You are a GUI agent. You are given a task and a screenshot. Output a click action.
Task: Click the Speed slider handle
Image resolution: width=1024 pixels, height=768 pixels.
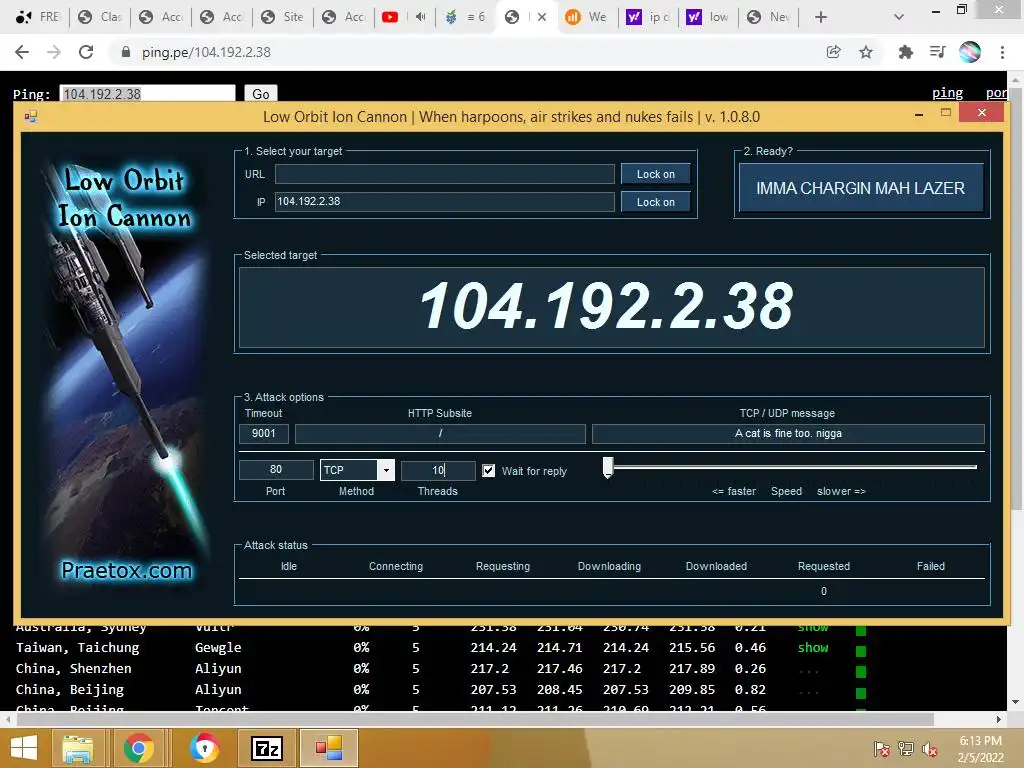pyautogui.click(x=608, y=467)
